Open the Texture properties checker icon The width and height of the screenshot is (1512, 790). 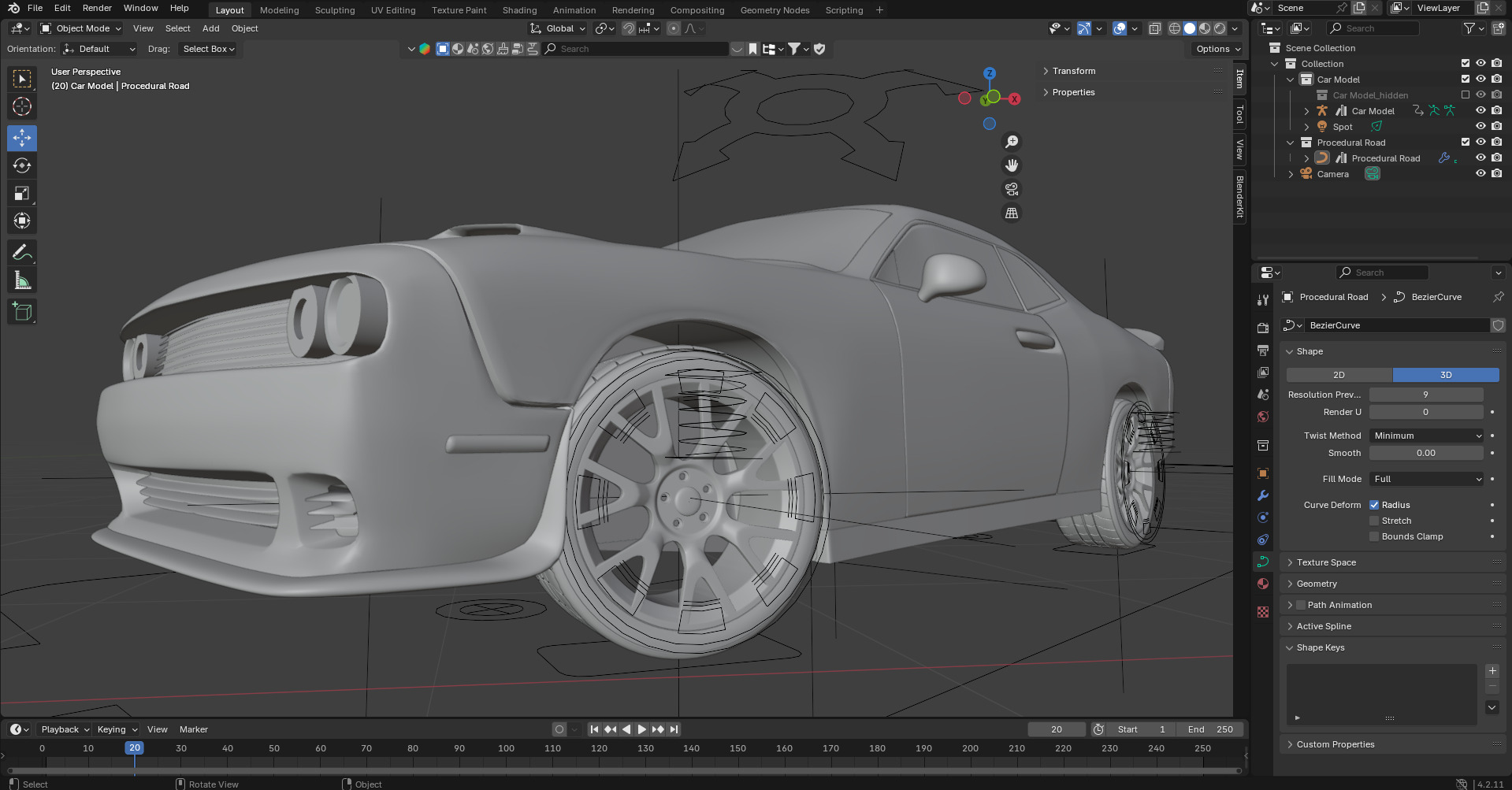(1263, 612)
